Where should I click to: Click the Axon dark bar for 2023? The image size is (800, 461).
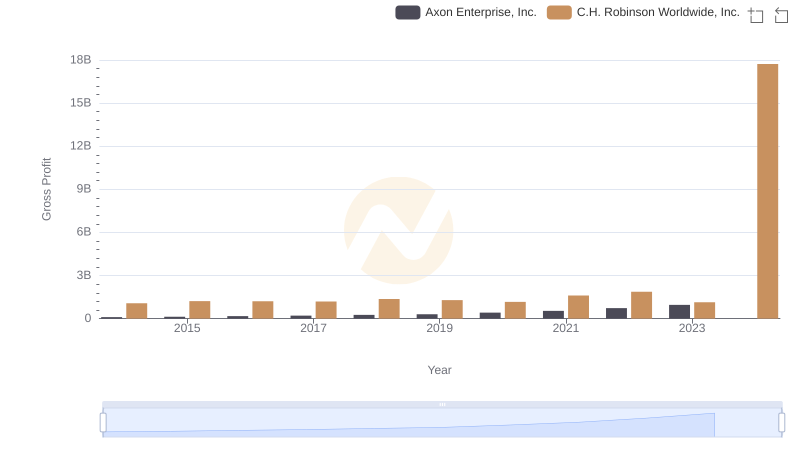pos(680,312)
